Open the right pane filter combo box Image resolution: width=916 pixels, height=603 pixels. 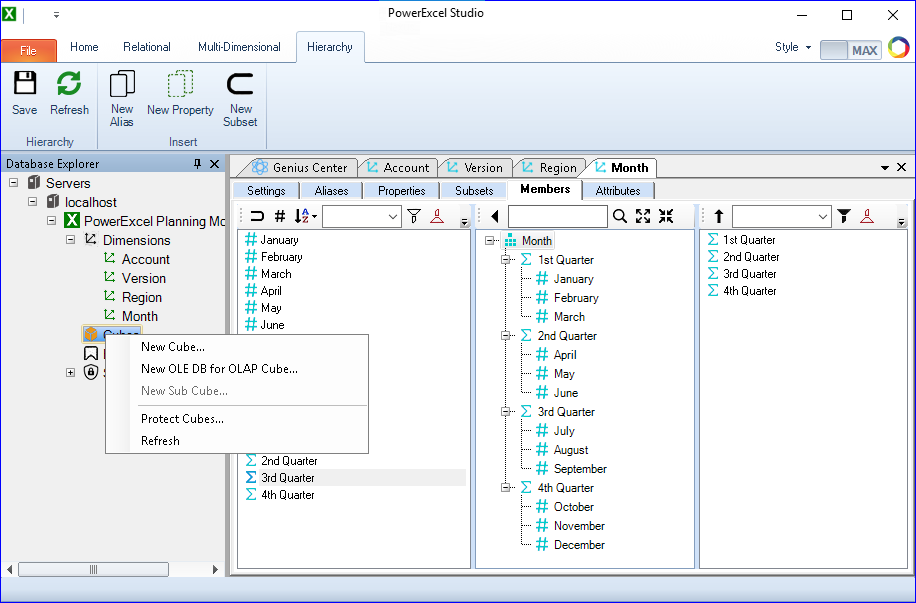782,217
